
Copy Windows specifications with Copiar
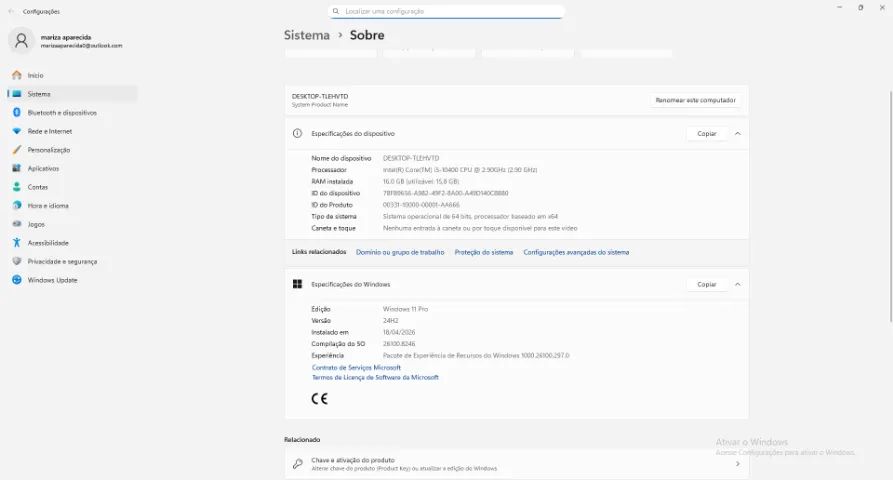[707, 284]
